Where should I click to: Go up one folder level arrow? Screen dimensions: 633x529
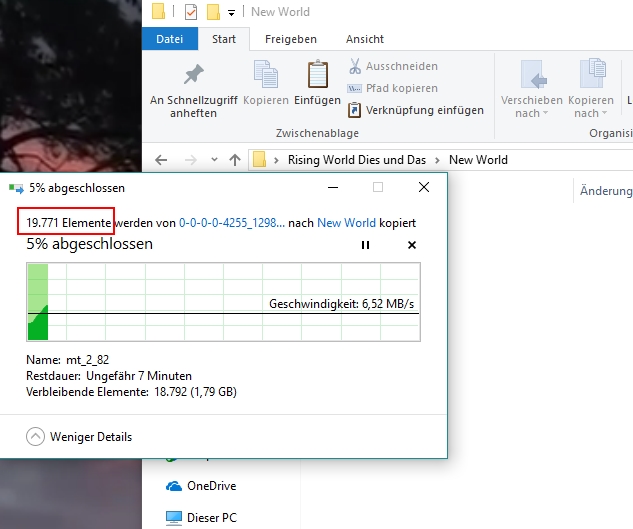(x=235, y=160)
